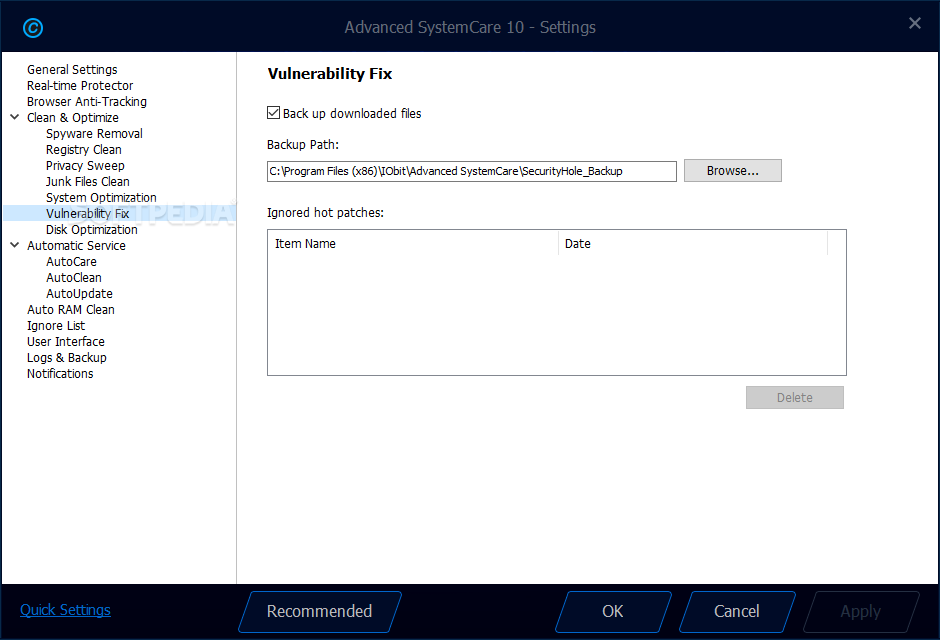Select Real-time Protector in sidebar
The height and width of the screenshot is (640, 940).
(x=80, y=86)
